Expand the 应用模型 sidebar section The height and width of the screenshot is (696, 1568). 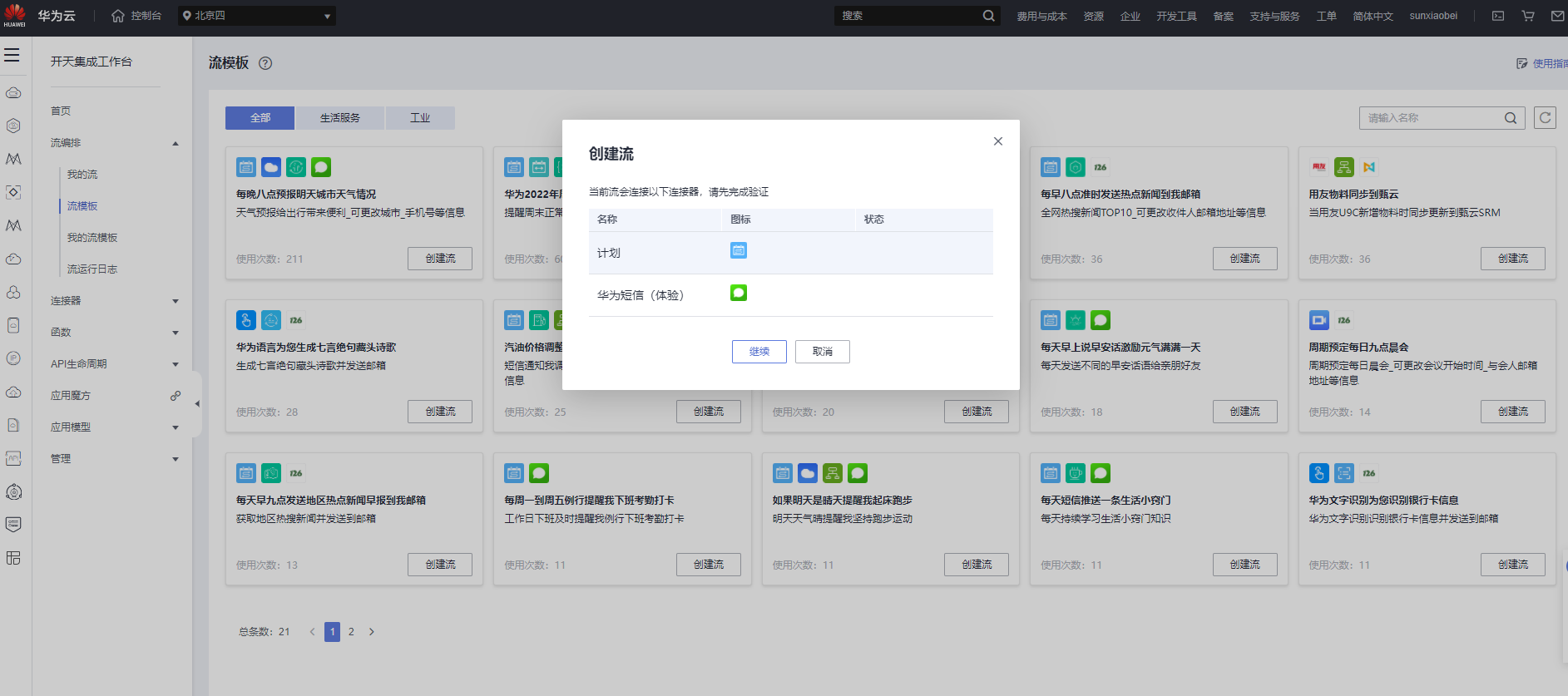tap(176, 427)
